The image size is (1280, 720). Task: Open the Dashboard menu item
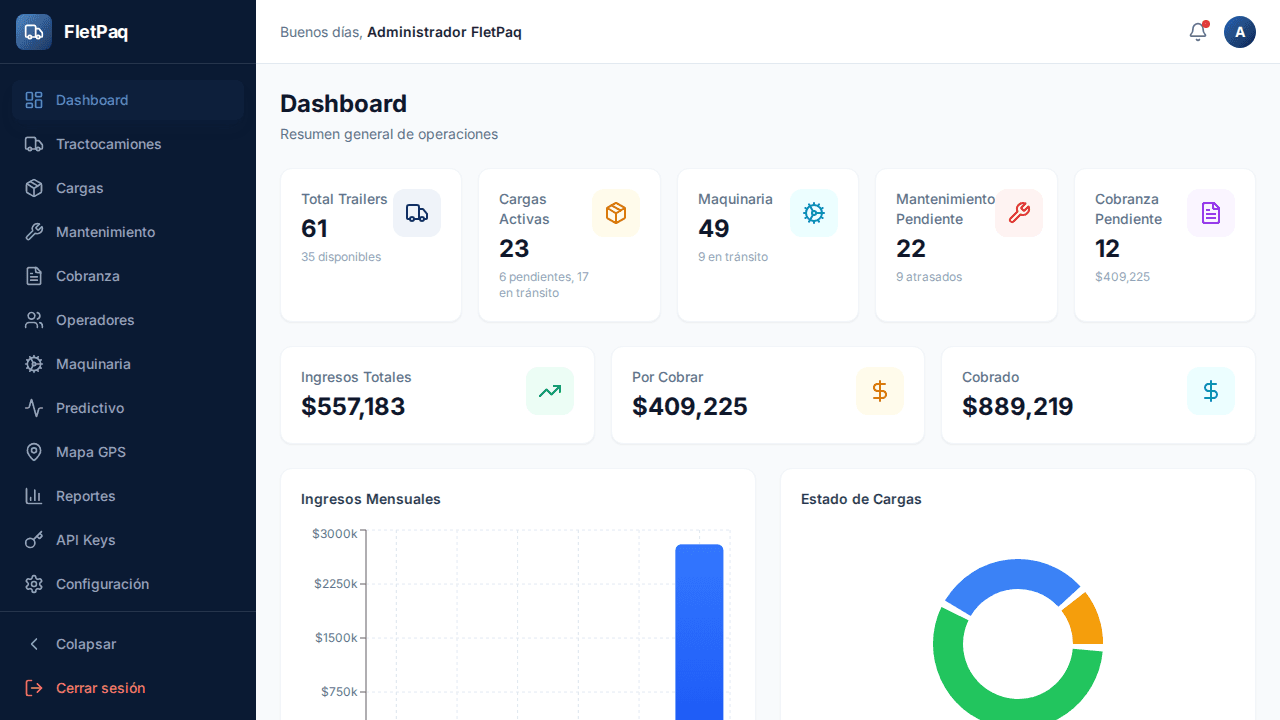[128, 100]
